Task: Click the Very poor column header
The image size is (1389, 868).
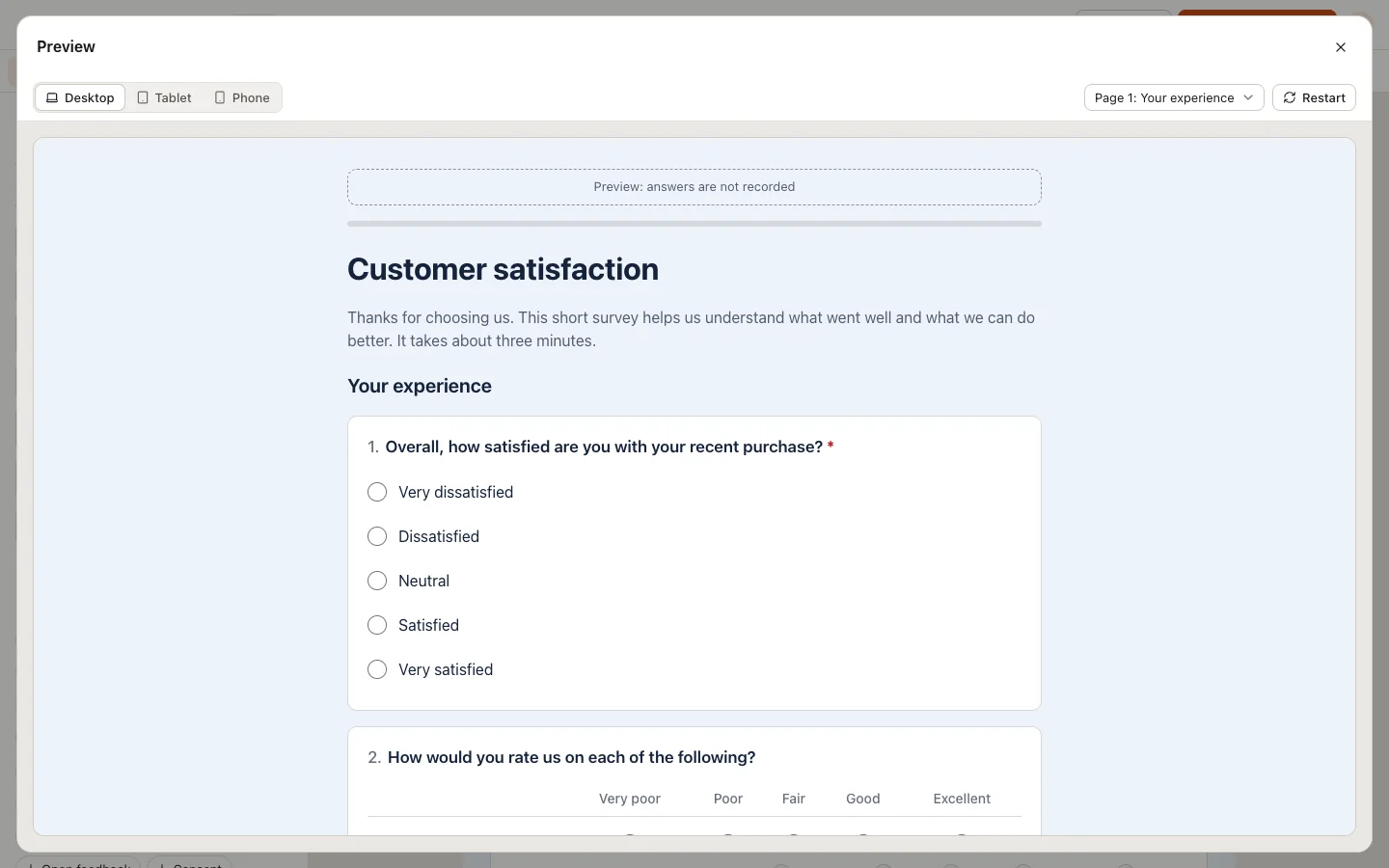Action: point(630,799)
